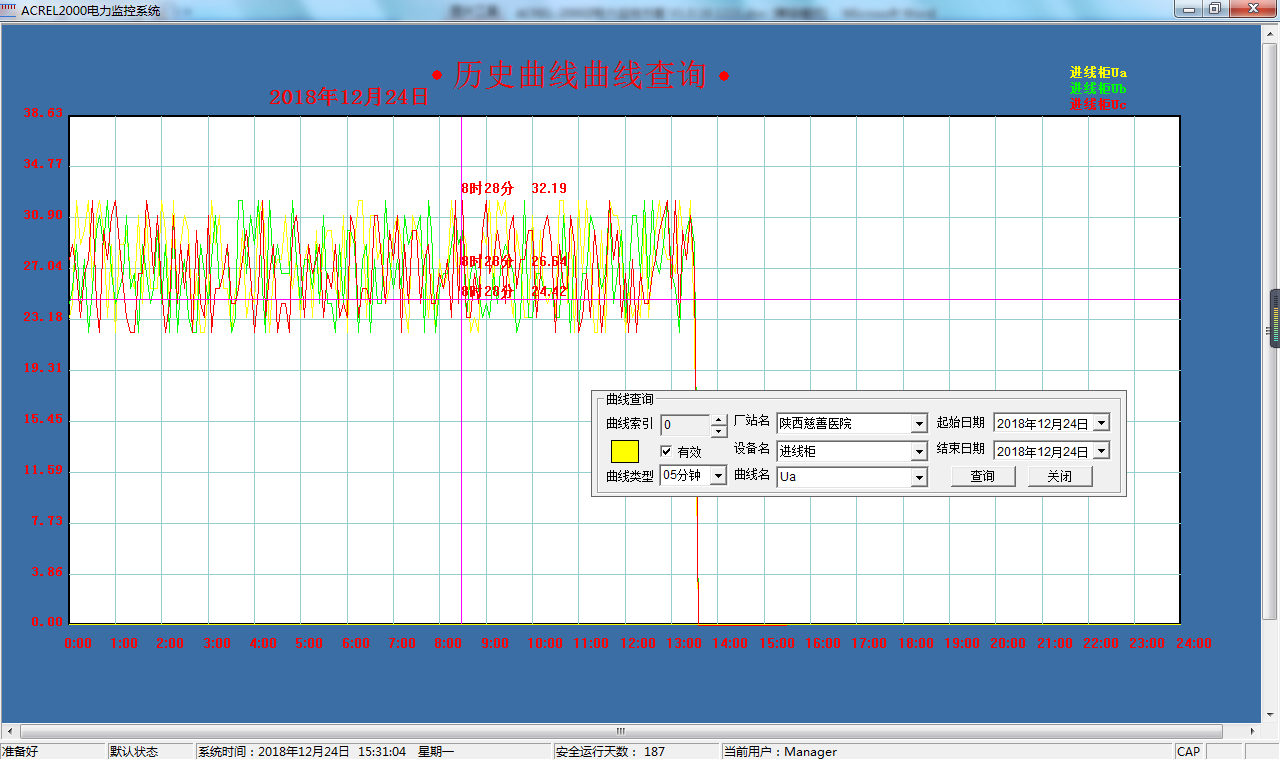The width and height of the screenshot is (1280, 760).
Task: Click the 曲线索引 index input field
Action: (685, 425)
